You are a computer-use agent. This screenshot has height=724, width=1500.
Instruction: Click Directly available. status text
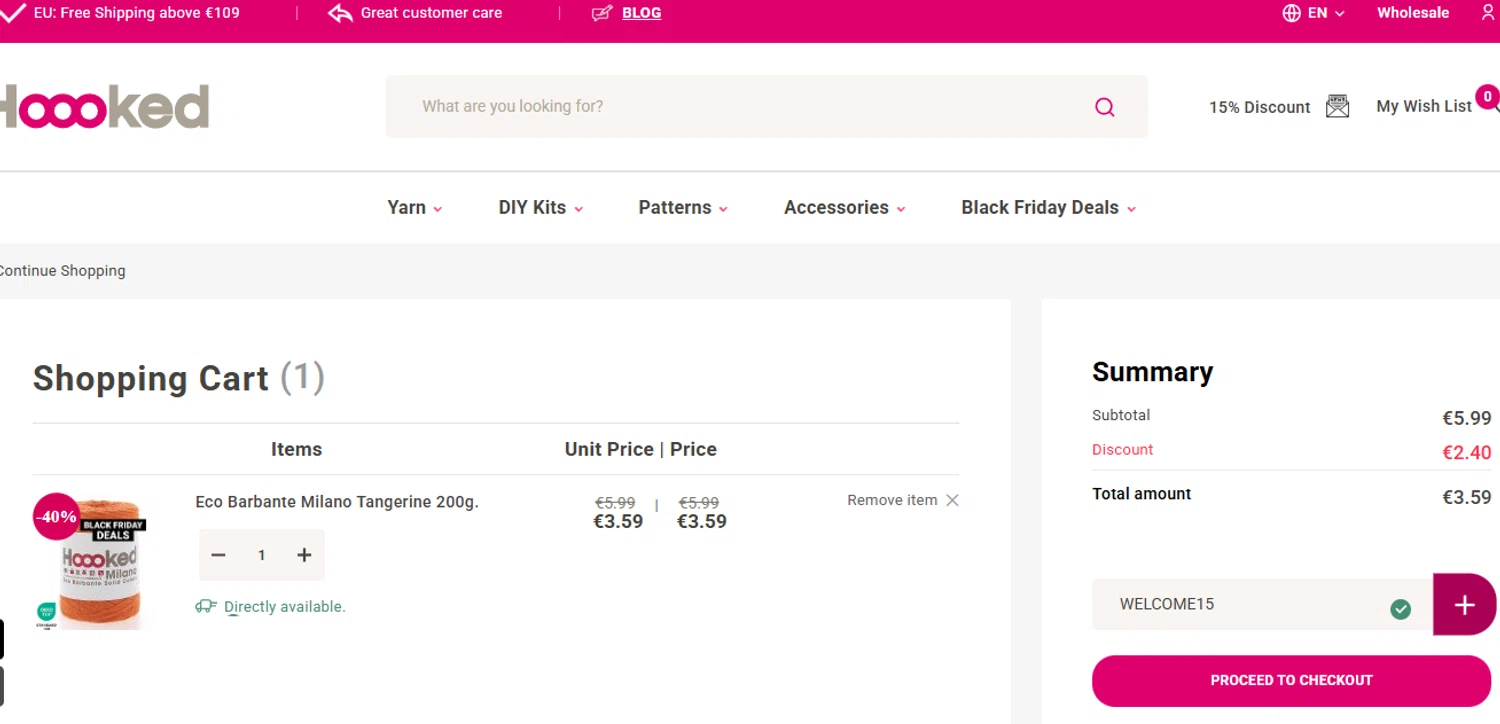[285, 607]
